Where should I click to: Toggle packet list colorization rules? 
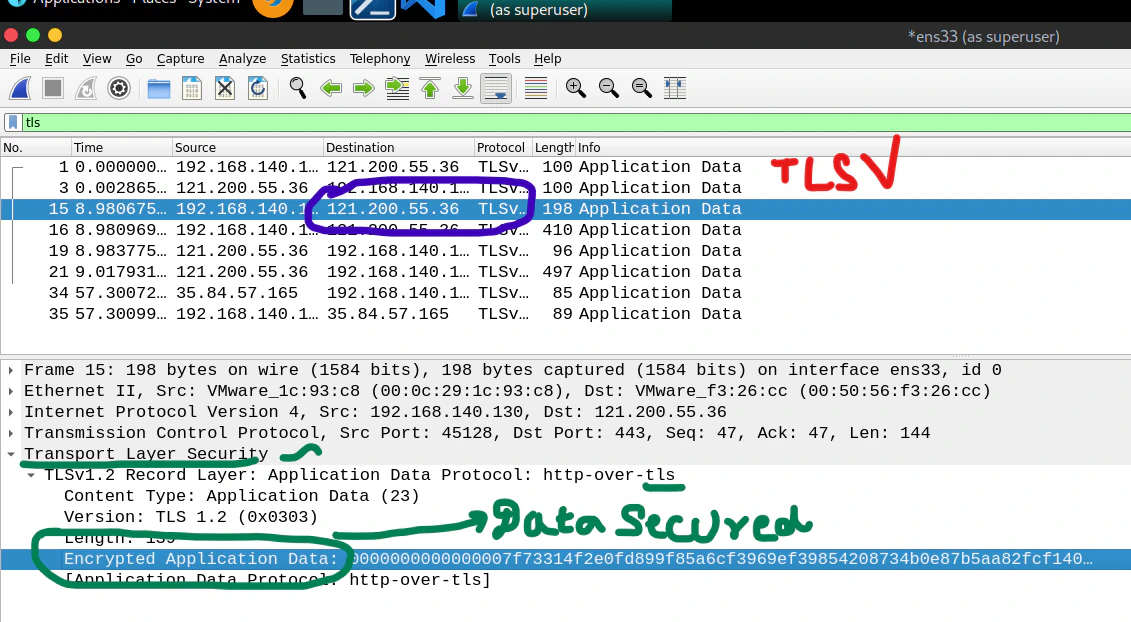pyautogui.click(x=536, y=88)
